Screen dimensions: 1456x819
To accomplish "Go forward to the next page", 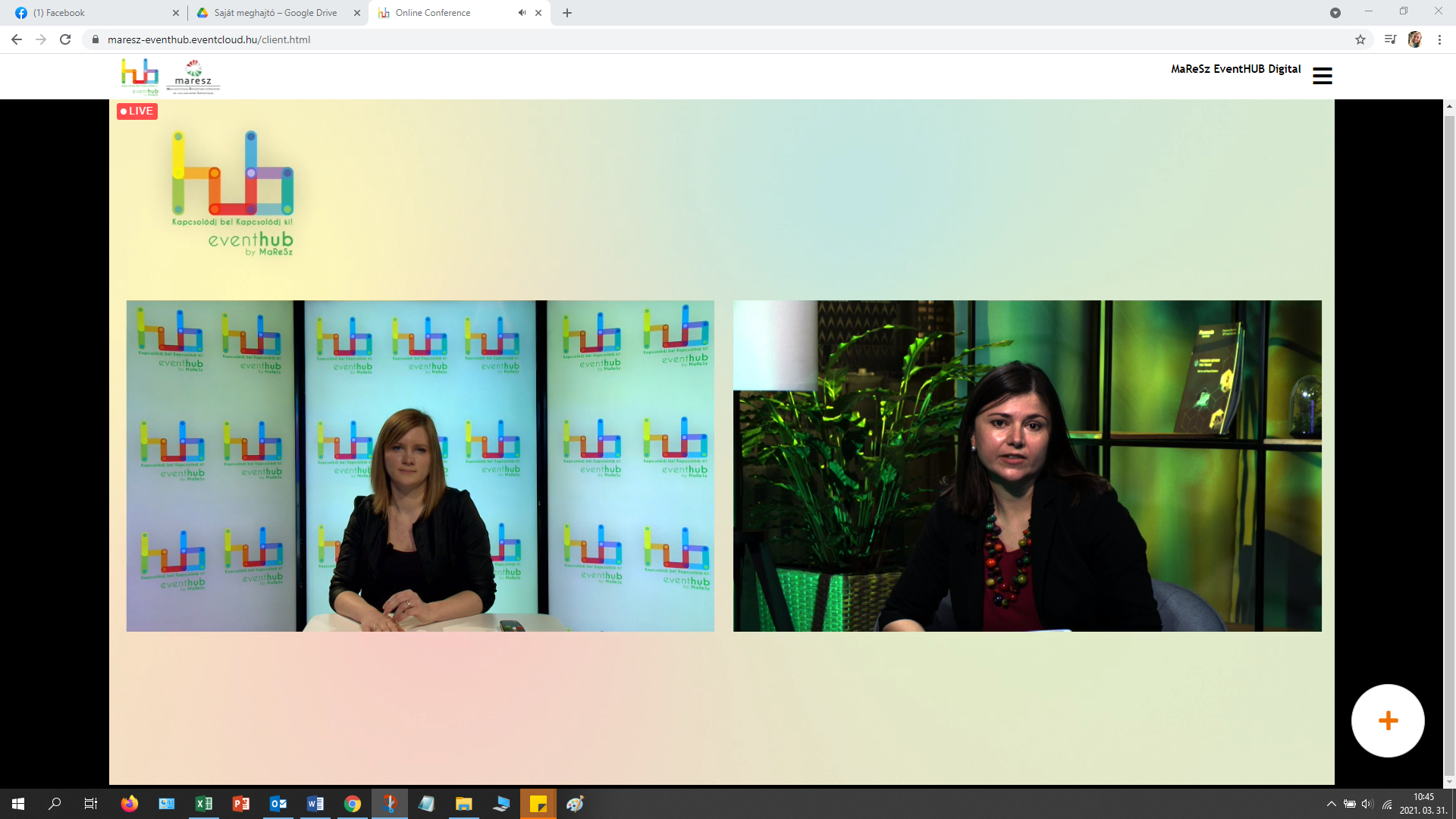I will pos(41,39).
